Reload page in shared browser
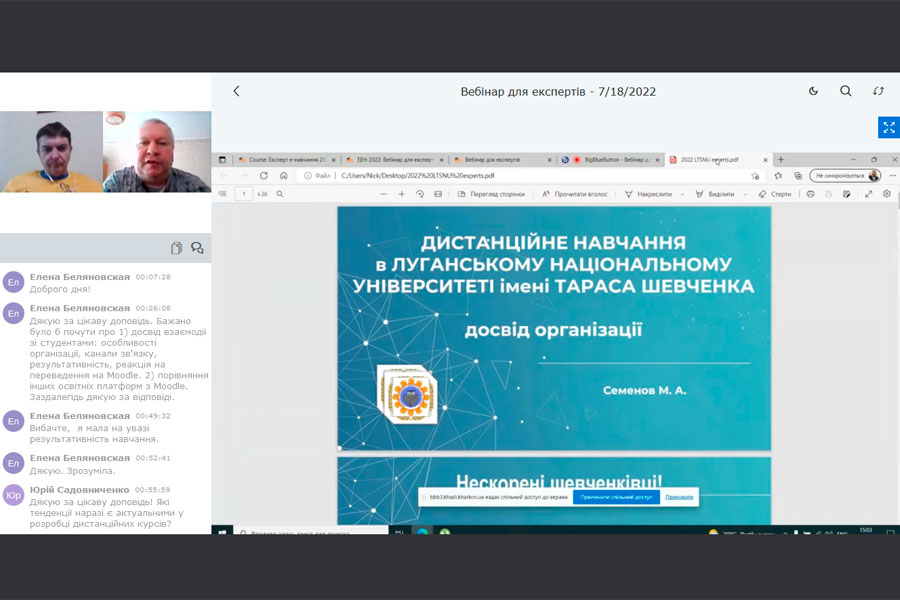Image resolution: width=900 pixels, height=600 pixels. click(264, 175)
